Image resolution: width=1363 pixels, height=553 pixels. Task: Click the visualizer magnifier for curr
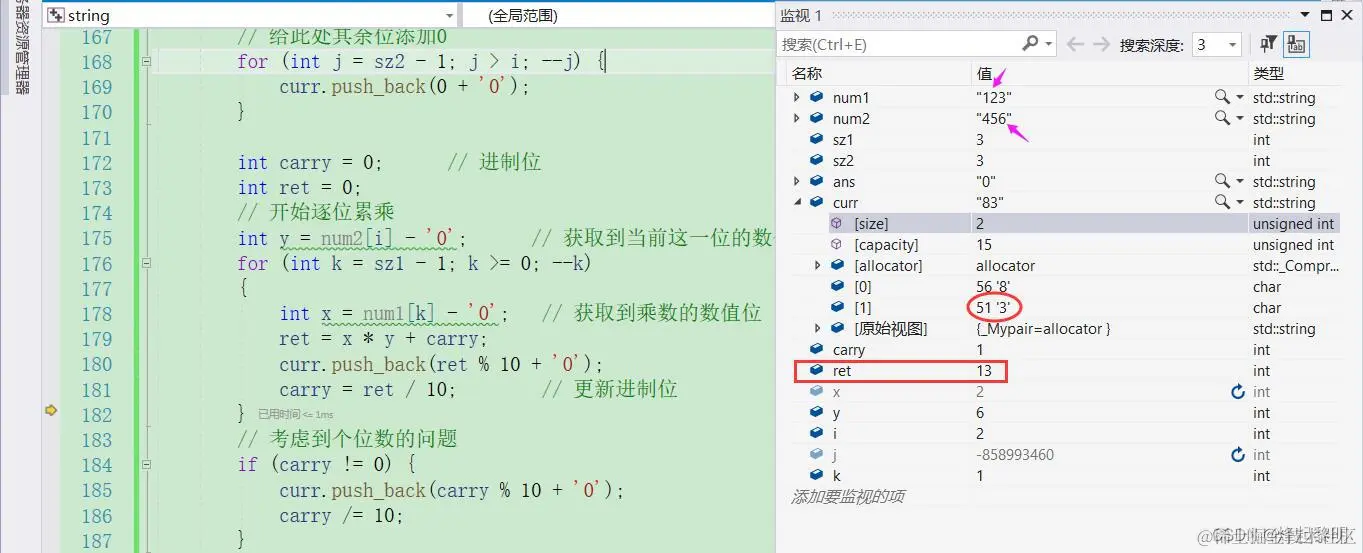1222,202
